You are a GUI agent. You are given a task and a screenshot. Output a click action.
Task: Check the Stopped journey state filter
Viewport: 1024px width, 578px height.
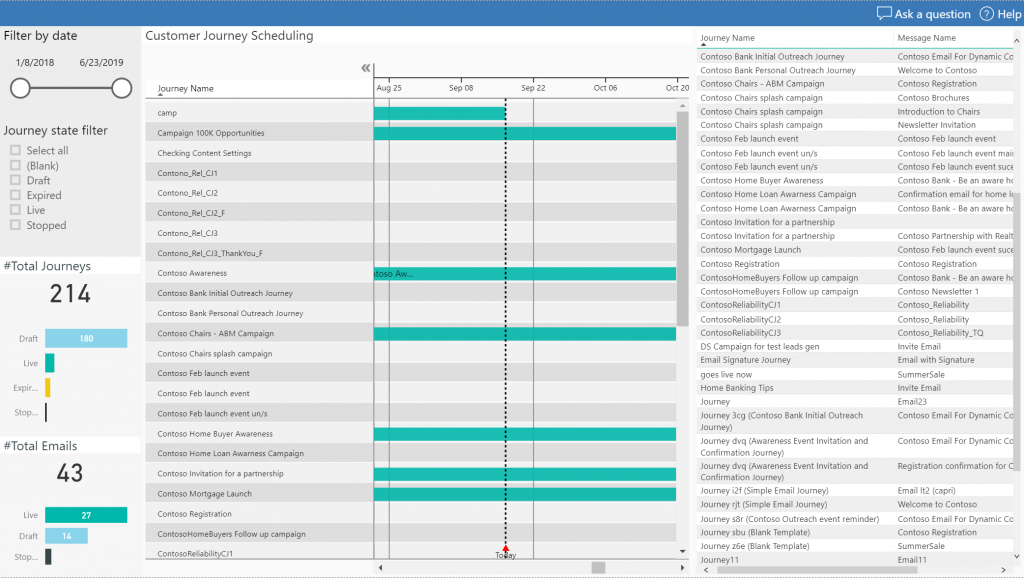click(15, 225)
